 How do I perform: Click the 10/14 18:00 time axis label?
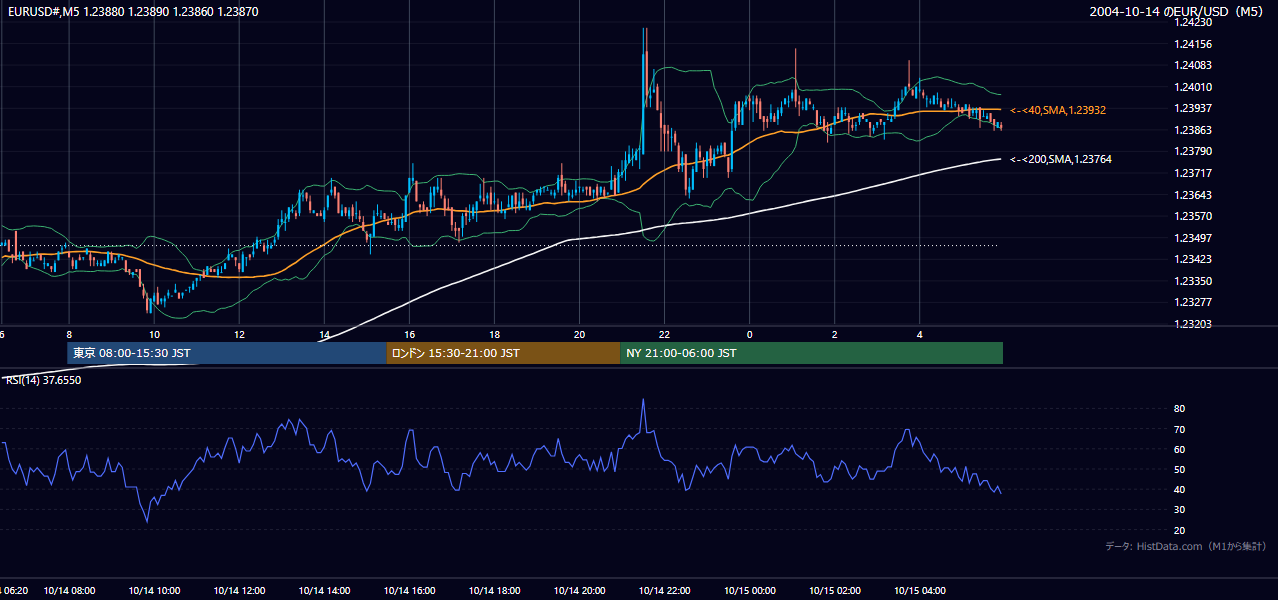coord(495,591)
